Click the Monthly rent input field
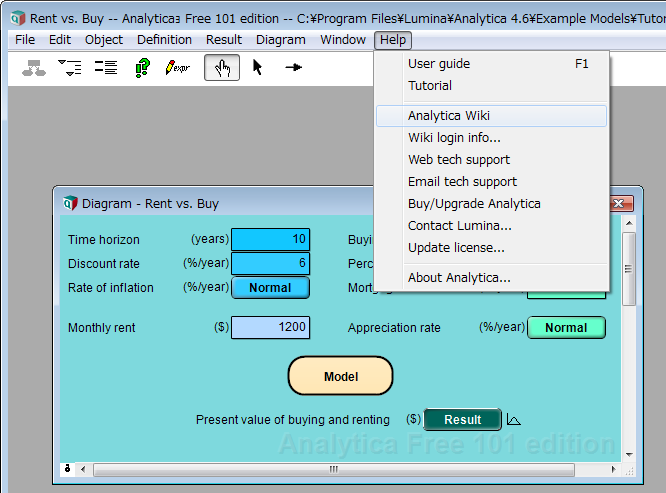This screenshot has width=666, height=493. (271, 327)
